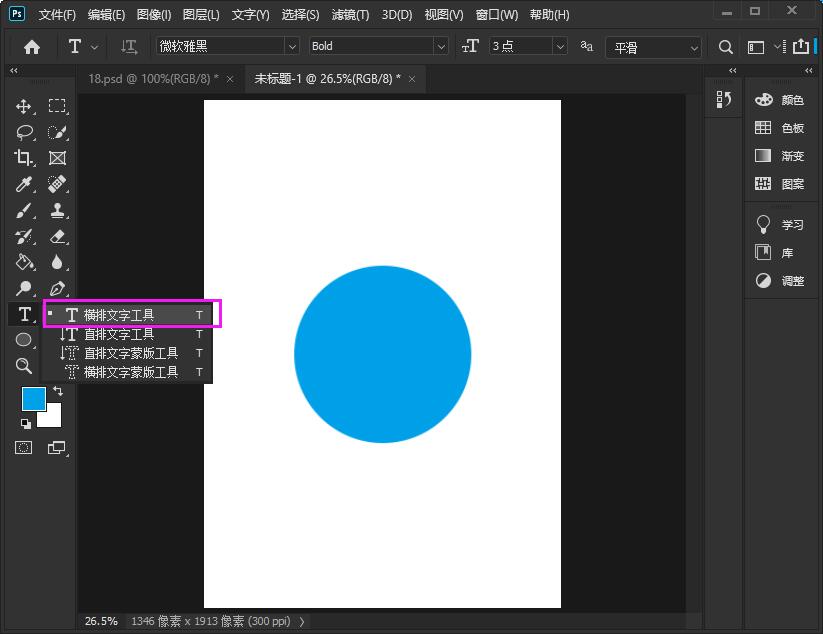Toggle text orientation button
The height and width of the screenshot is (634, 823).
pyautogui.click(x=129, y=47)
